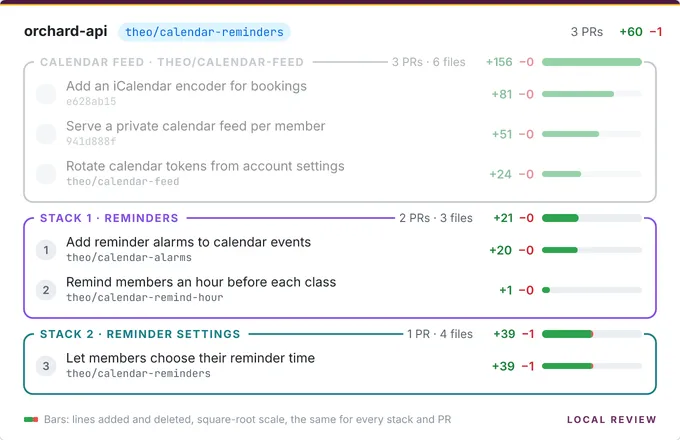
Task: Expand the Calendar Feed · theo/calendar-feed header
Action: pyautogui.click(x=172, y=62)
